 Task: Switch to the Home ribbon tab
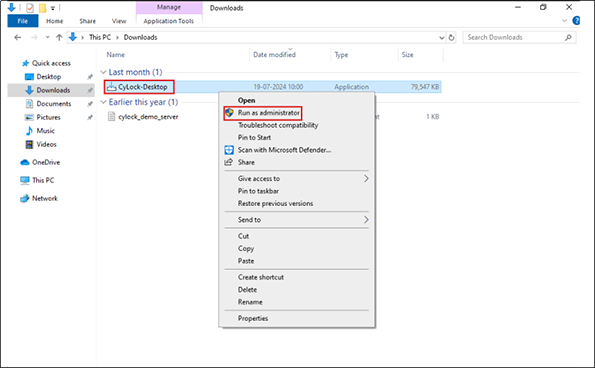(55, 21)
